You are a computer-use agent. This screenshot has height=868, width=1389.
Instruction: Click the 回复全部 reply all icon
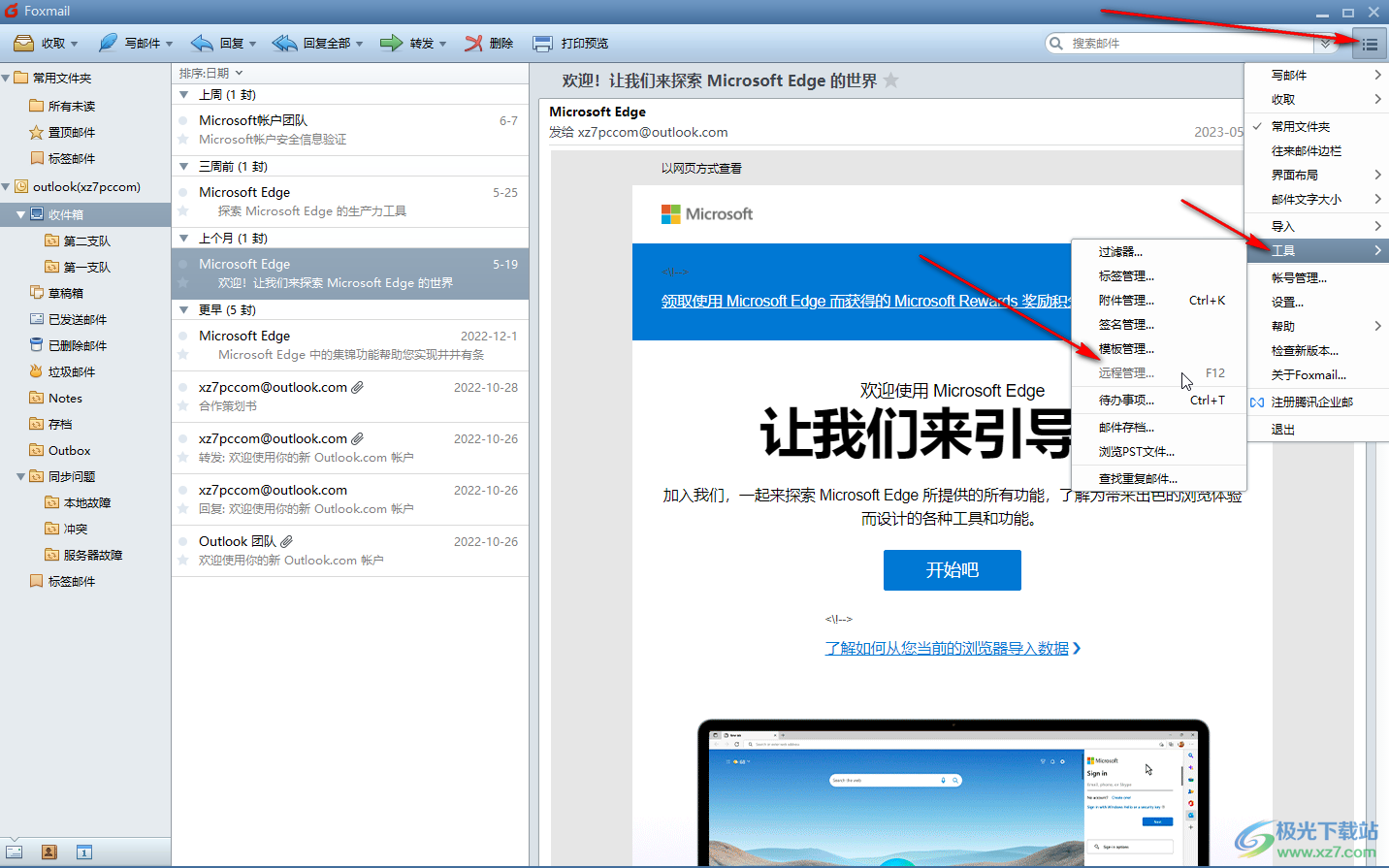[285, 43]
